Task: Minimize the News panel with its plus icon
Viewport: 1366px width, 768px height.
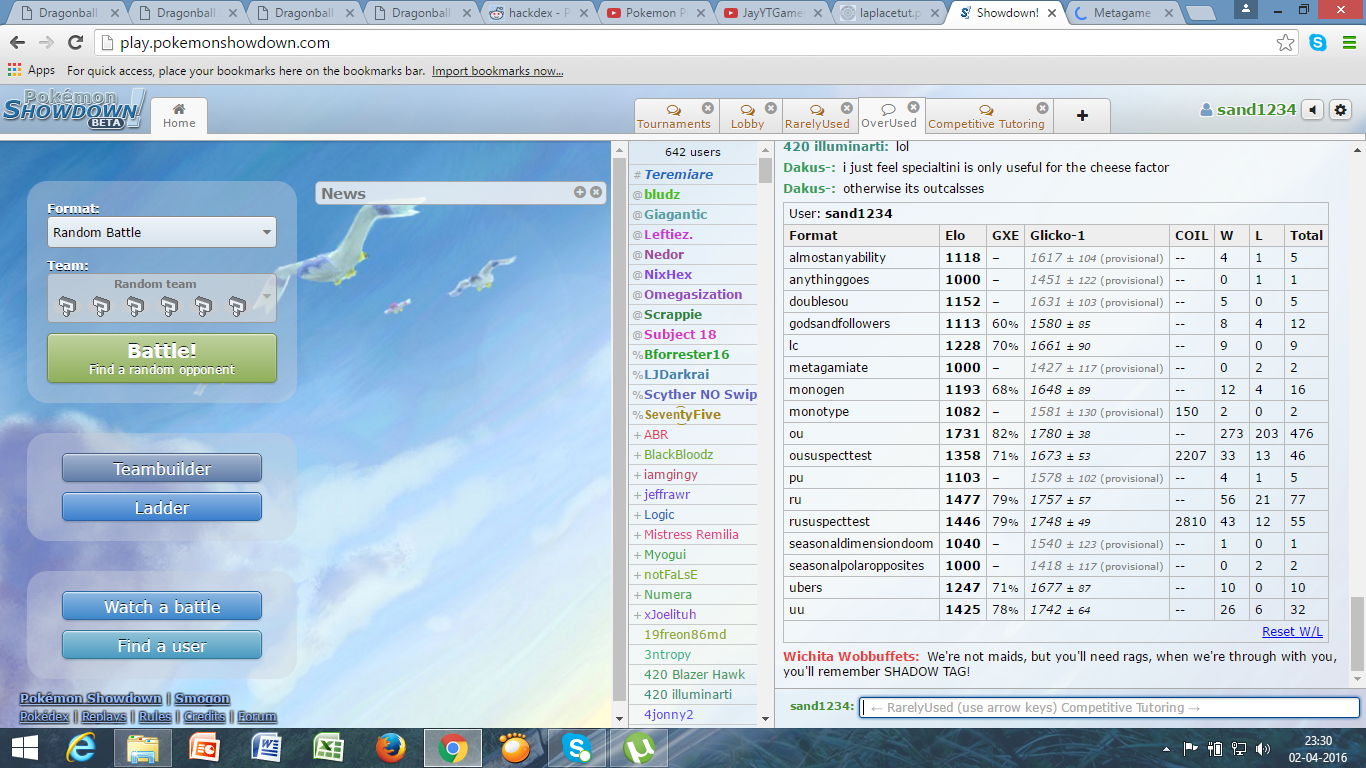Action: click(x=578, y=193)
